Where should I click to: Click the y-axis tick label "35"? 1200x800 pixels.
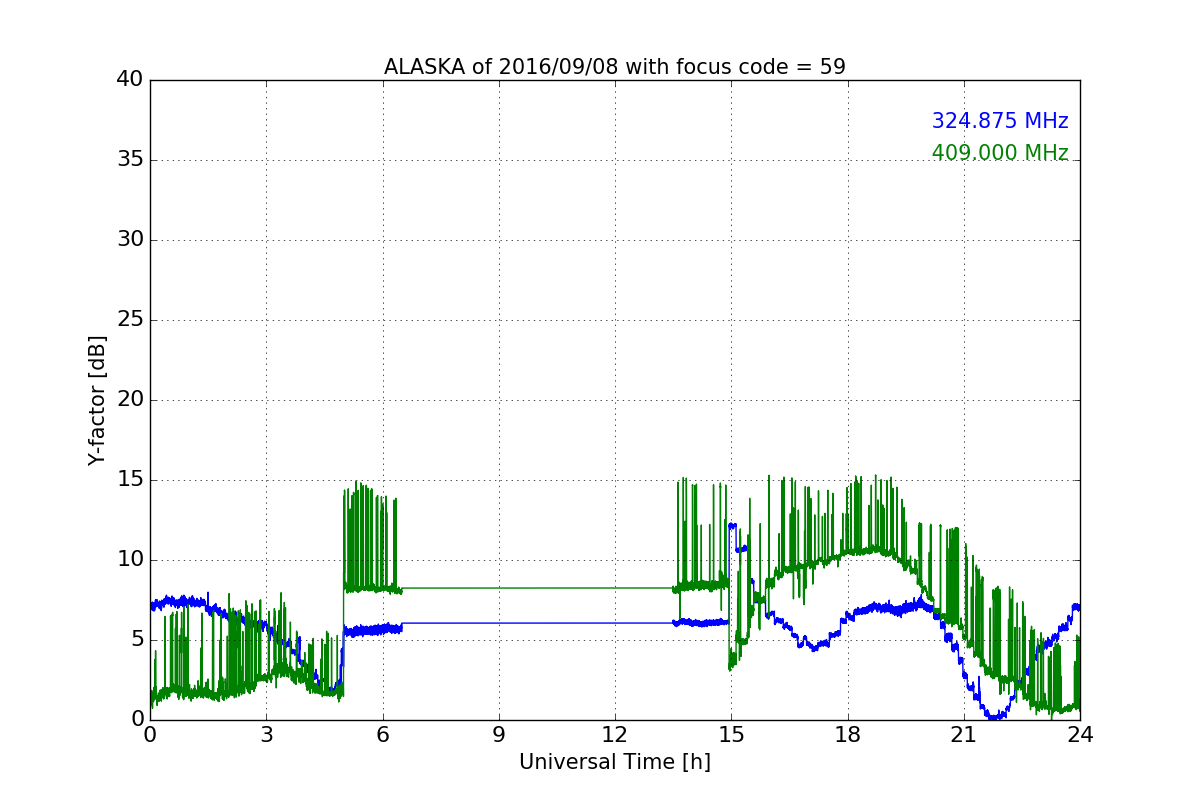[130, 160]
